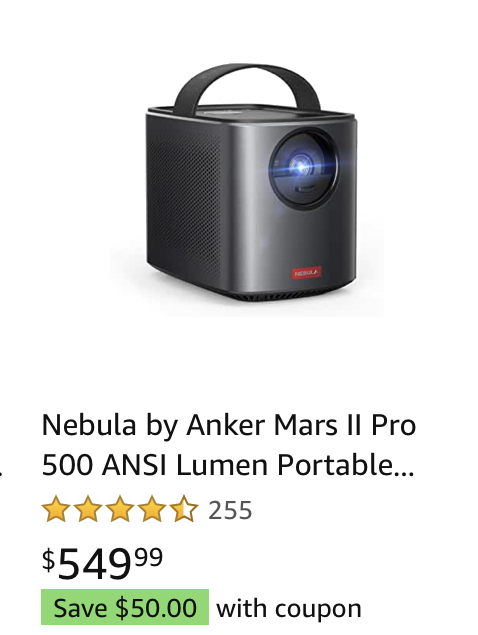The width and height of the screenshot is (478, 635).
Task: Open the 'Nebula by Anker Mars II Pro' title
Action: pyautogui.click(x=229, y=426)
